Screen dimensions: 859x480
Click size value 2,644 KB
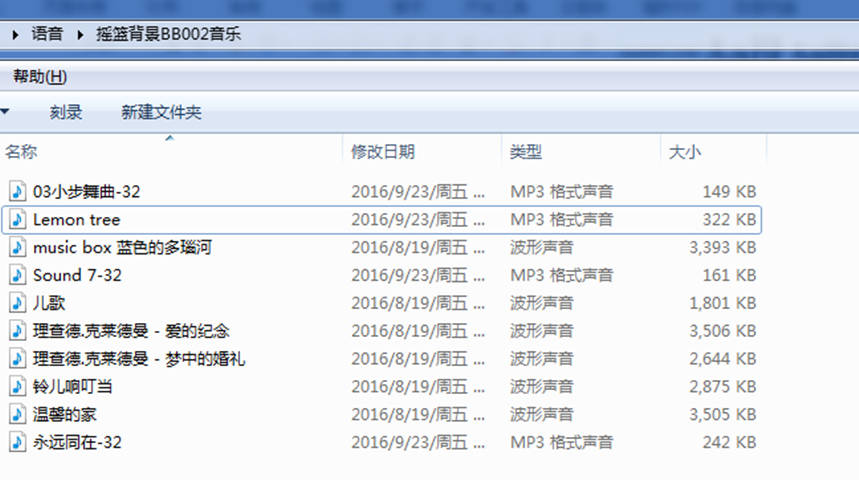723,359
